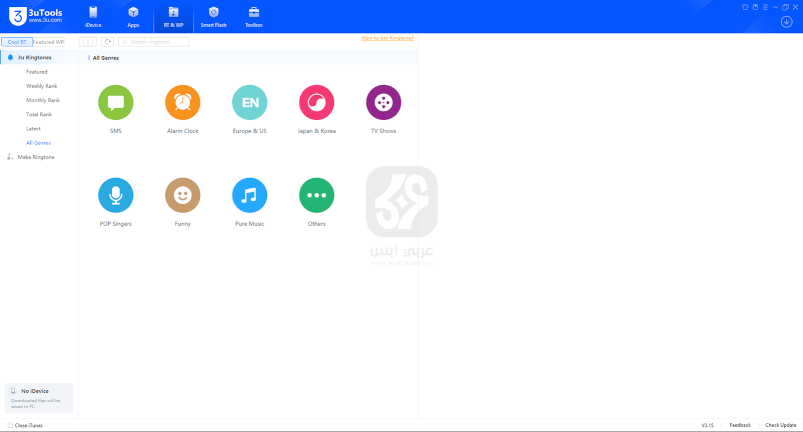Click the Check Update button
This screenshot has width=803, height=432.
pos(780,425)
